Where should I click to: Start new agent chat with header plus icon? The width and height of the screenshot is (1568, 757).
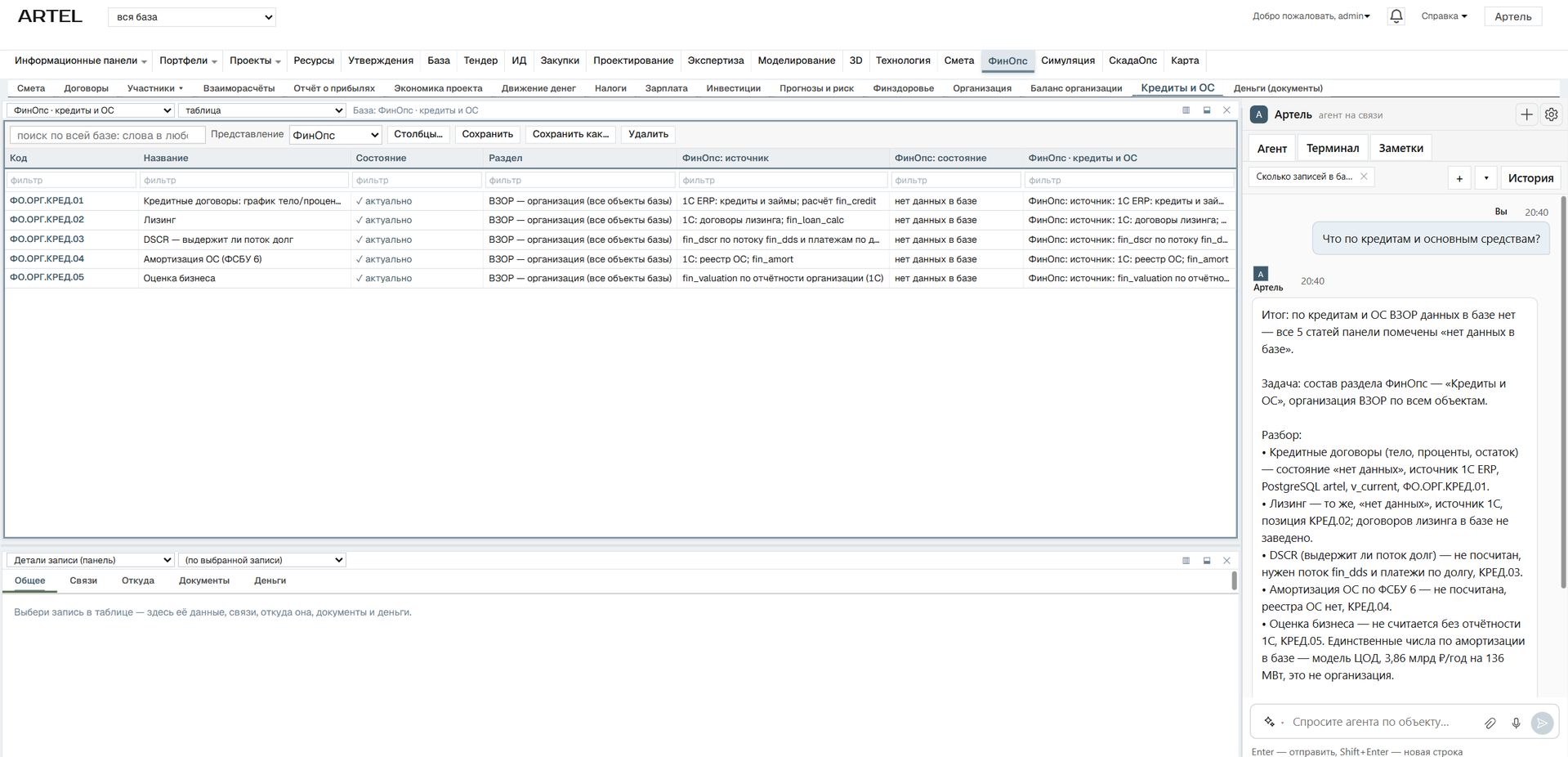pos(1526,115)
